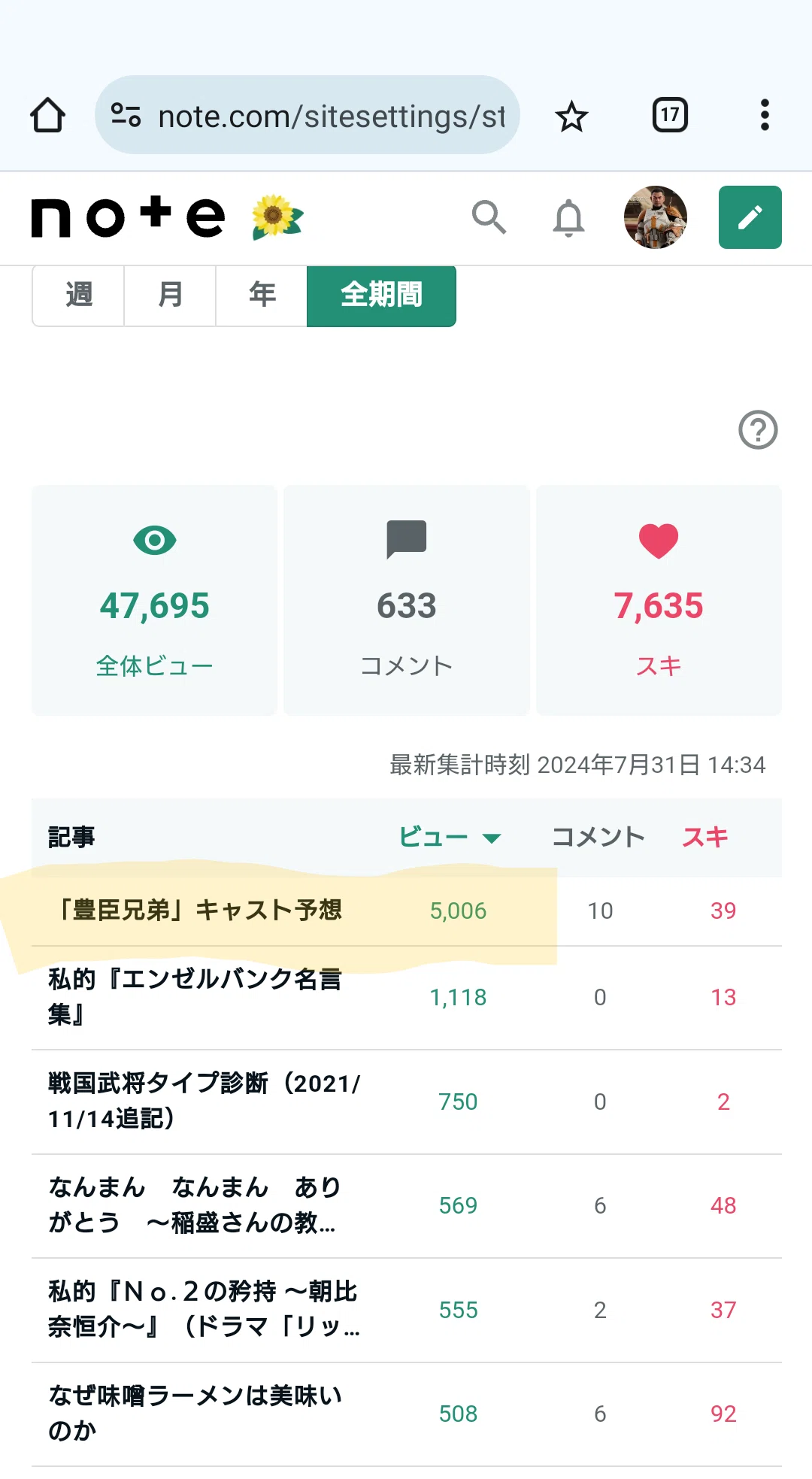Viewport: 812px width, 1479px height.
Task: Open article なぜ味噌ラーメンは美味いのか
Action: [195, 1414]
